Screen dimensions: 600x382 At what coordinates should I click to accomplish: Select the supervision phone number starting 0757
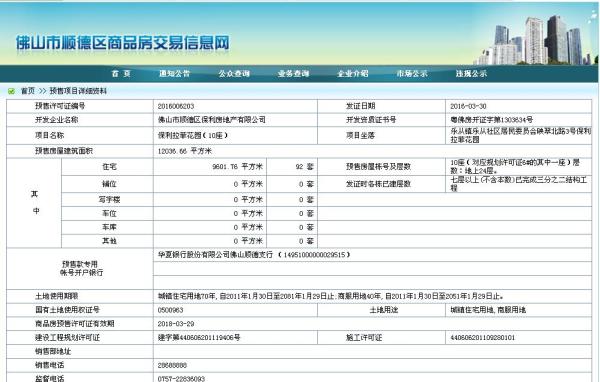tap(181, 379)
